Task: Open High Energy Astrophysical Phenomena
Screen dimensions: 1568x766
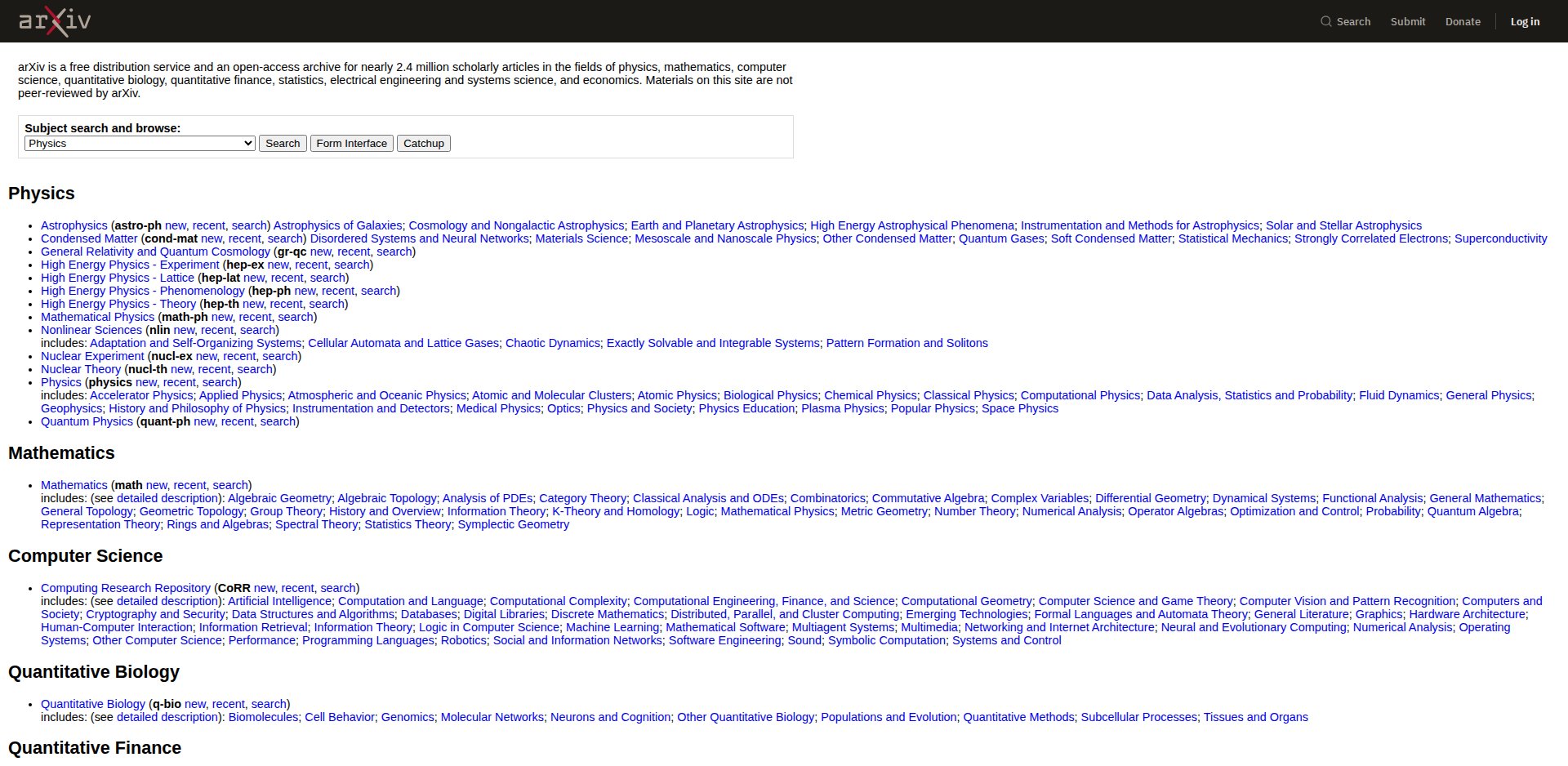Action: coord(912,225)
